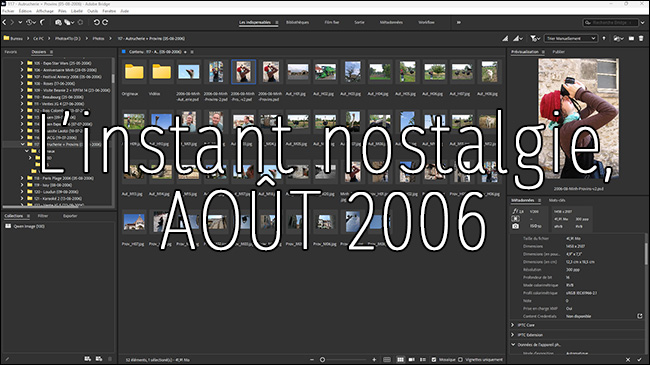This screenshot has width=650, height=365.
Task: Toggle ascending sort order arrow
Action: click(604, 39)
